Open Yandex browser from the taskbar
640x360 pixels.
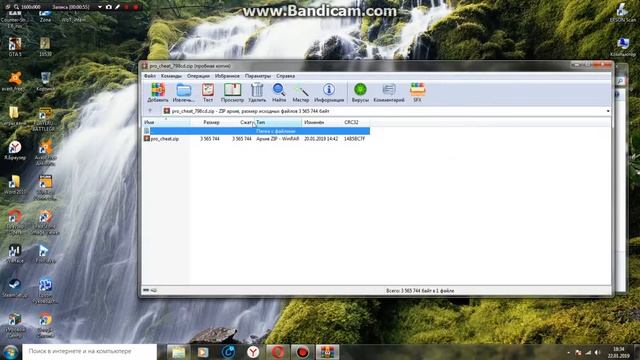[253, 352]
